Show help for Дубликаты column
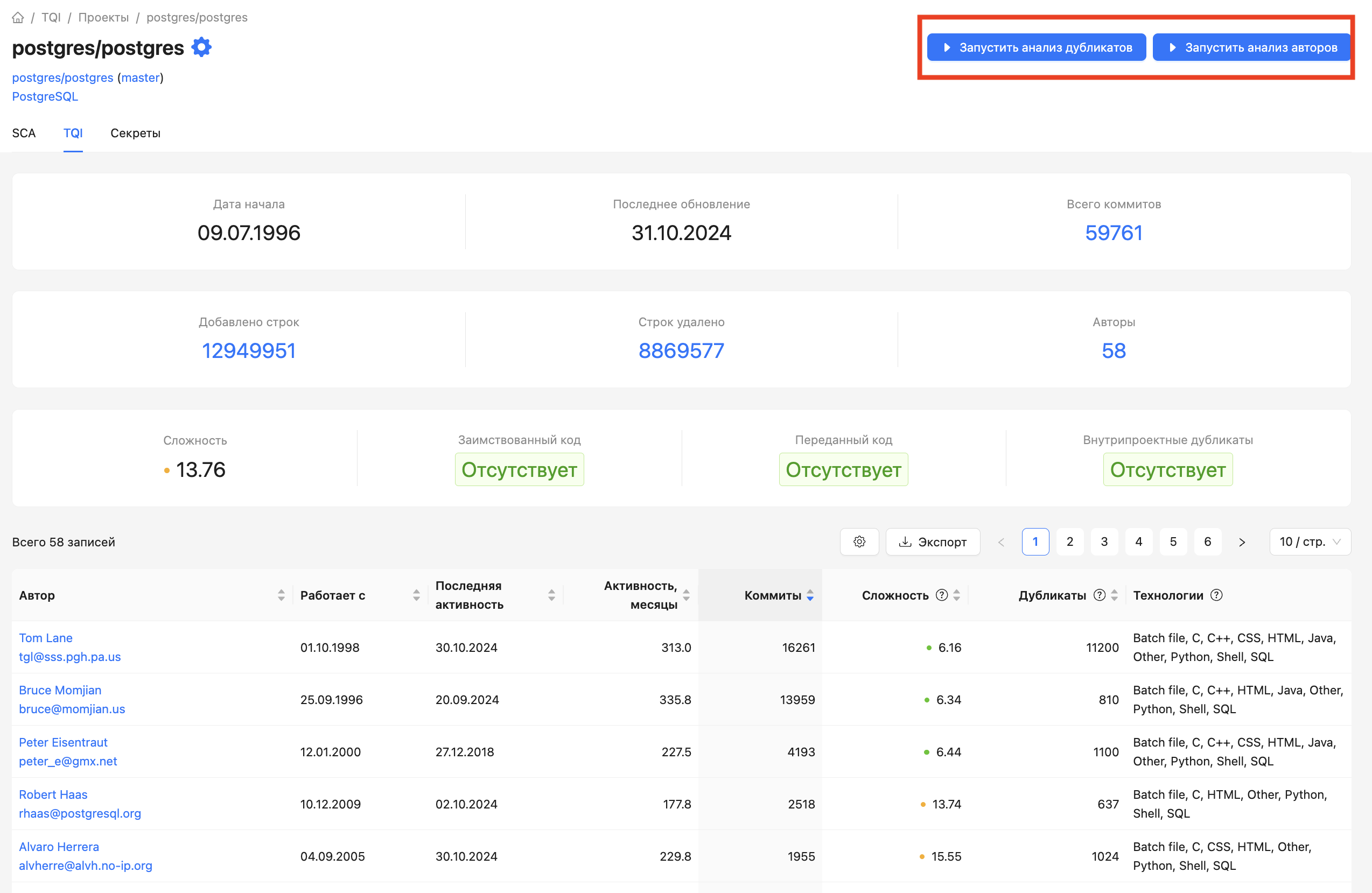The image size is (1372, 893). (x=1100, y=595)
